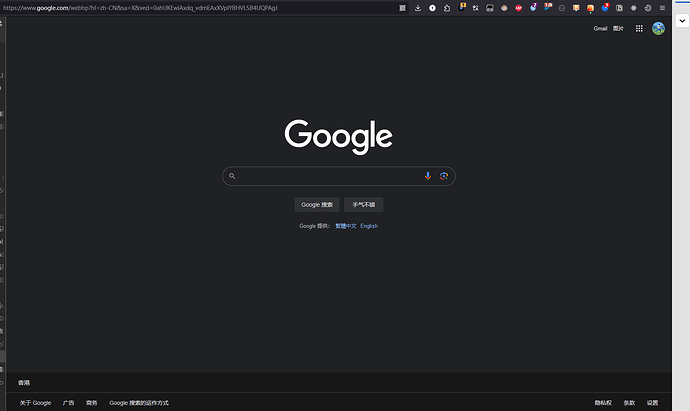Open the 图片 images link
The image size is (690, 411).
click(x=618, y=28)
